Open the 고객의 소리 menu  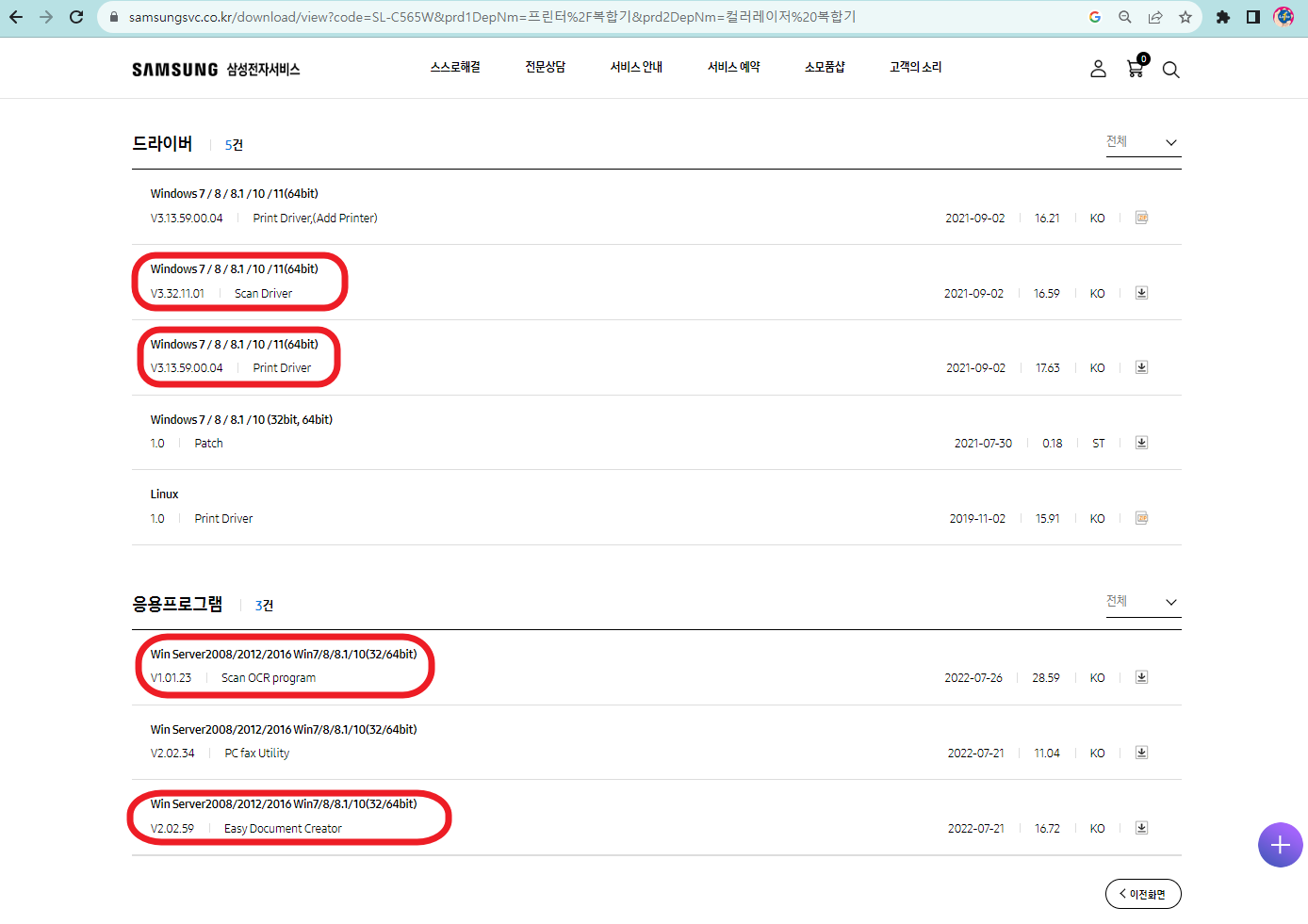[916, 67]
